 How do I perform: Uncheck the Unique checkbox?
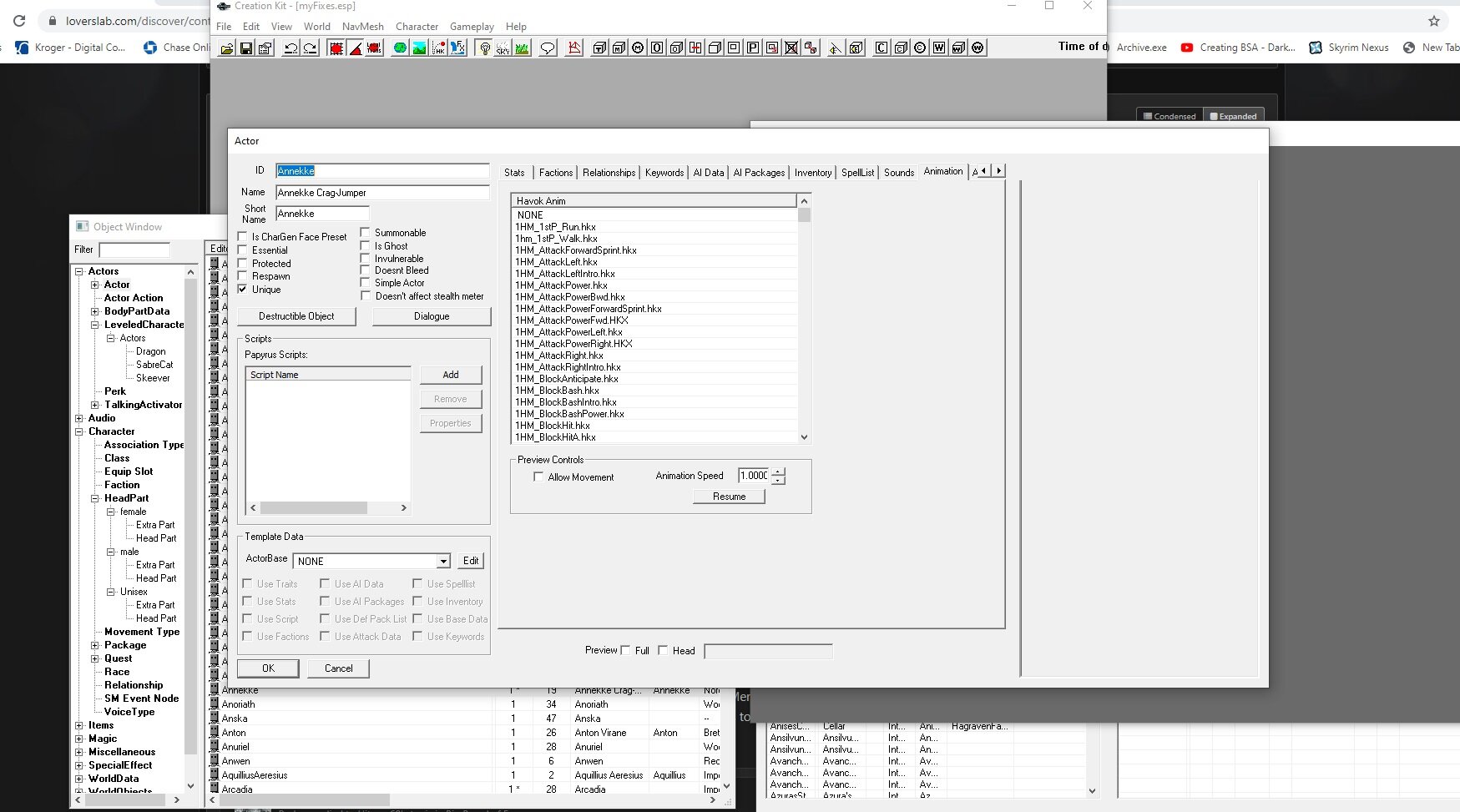243,290
